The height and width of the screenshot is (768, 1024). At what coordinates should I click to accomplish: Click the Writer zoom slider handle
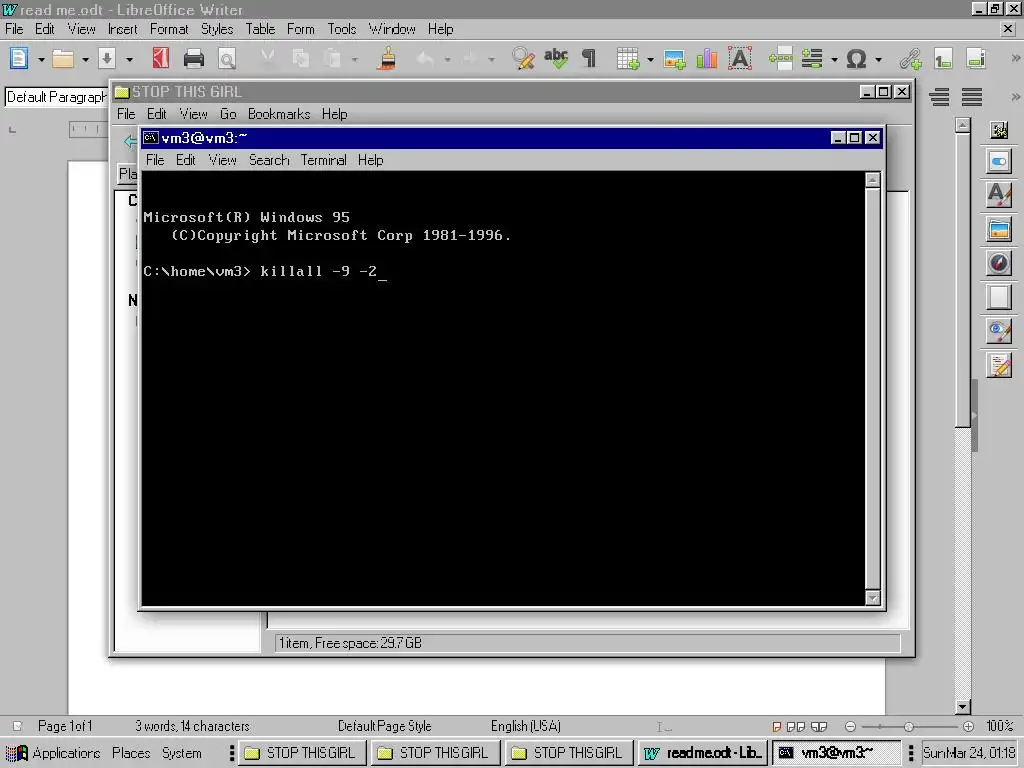[x=908, y=726]
